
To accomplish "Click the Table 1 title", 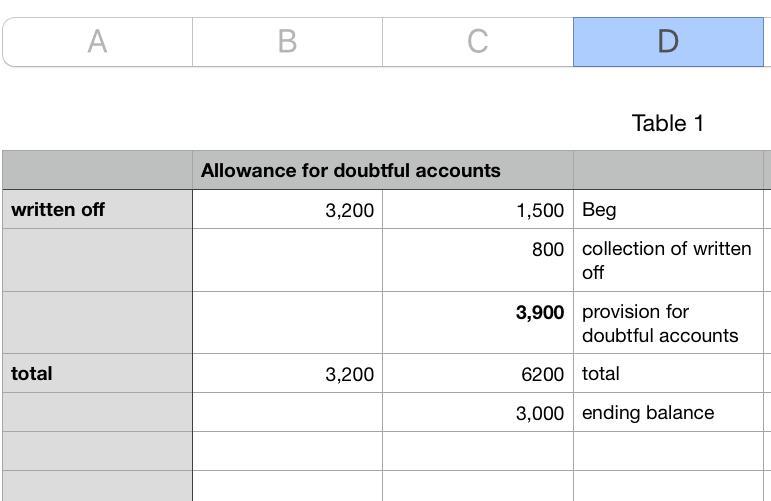I will coord(667,123).
